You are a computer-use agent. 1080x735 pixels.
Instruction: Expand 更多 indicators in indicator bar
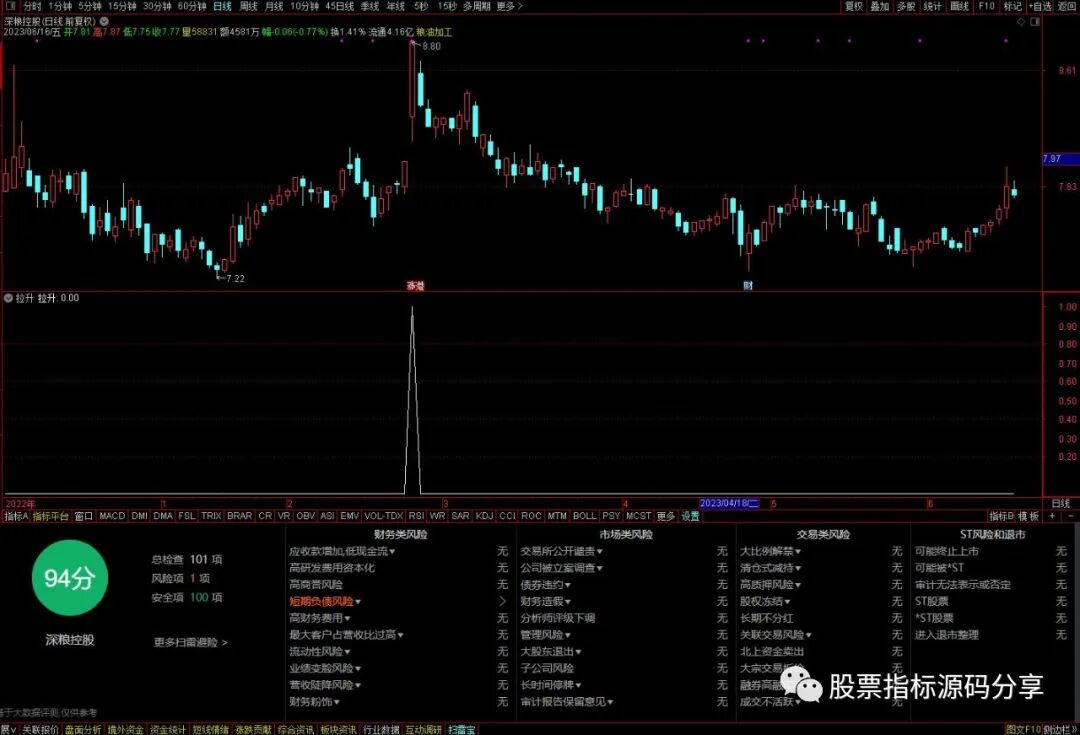coord(665,516)
